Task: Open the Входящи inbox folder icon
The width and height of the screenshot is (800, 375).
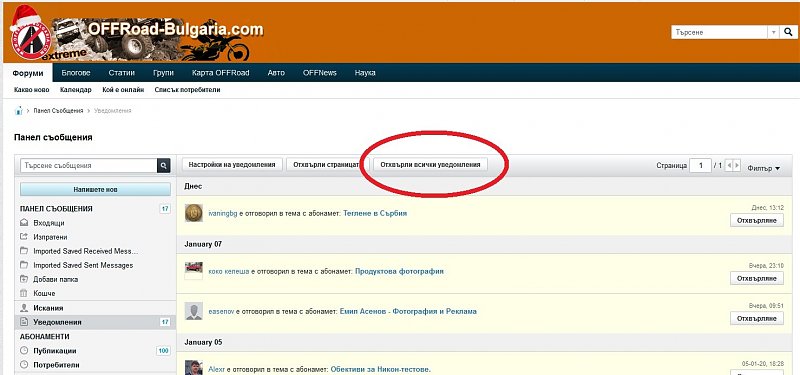Action: (x=24, y=223)
